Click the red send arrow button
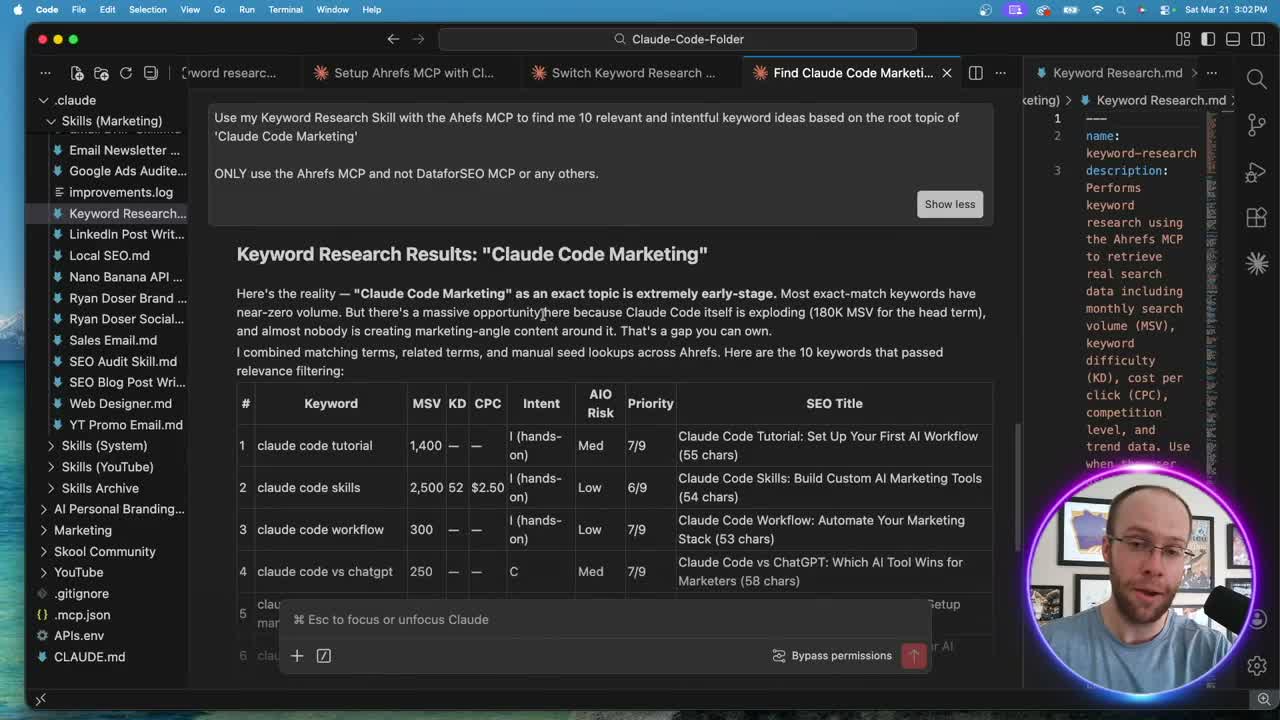 pyautogui.click(x=914, y=656)
